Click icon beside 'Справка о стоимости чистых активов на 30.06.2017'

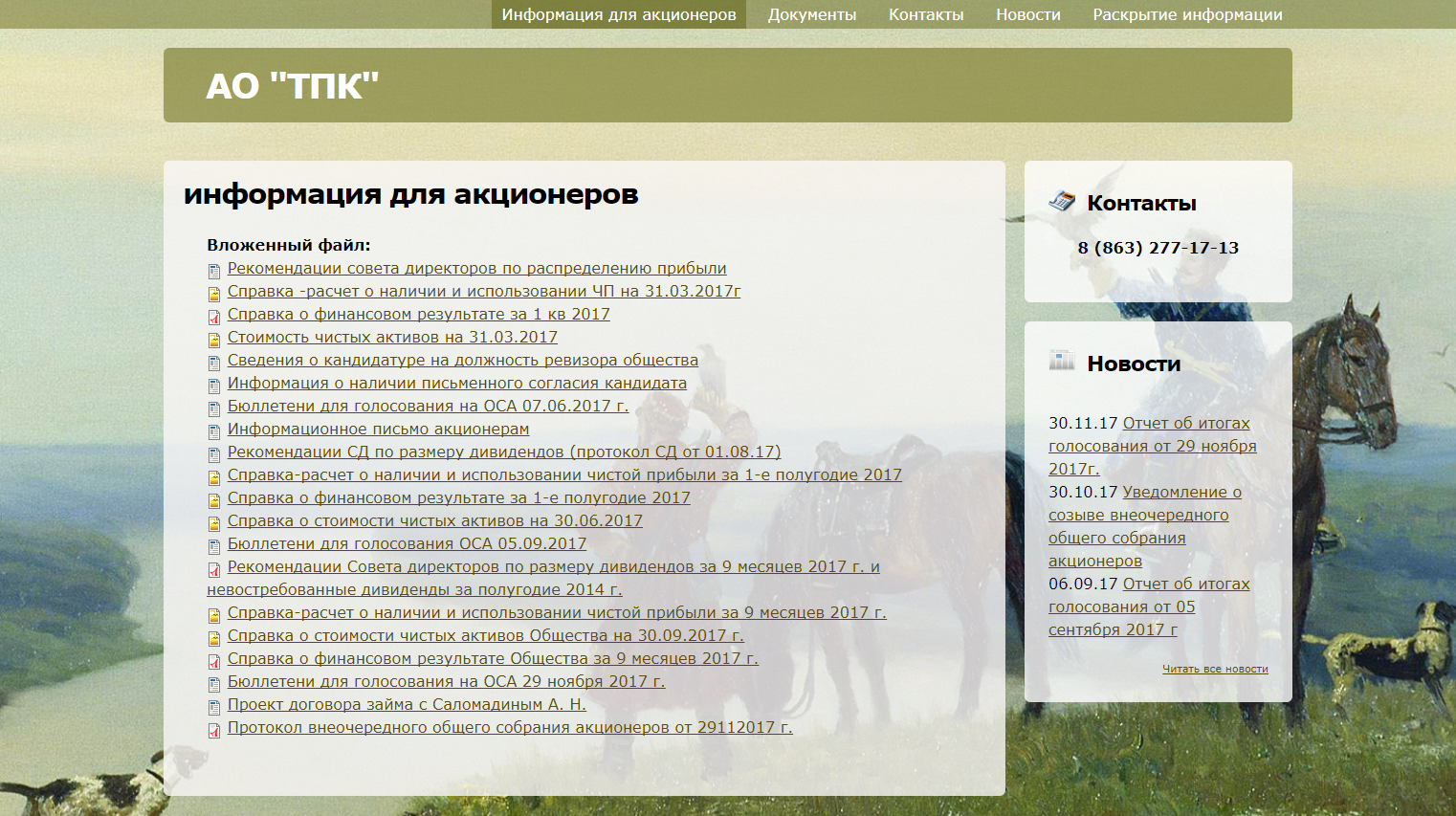[214, 523]
